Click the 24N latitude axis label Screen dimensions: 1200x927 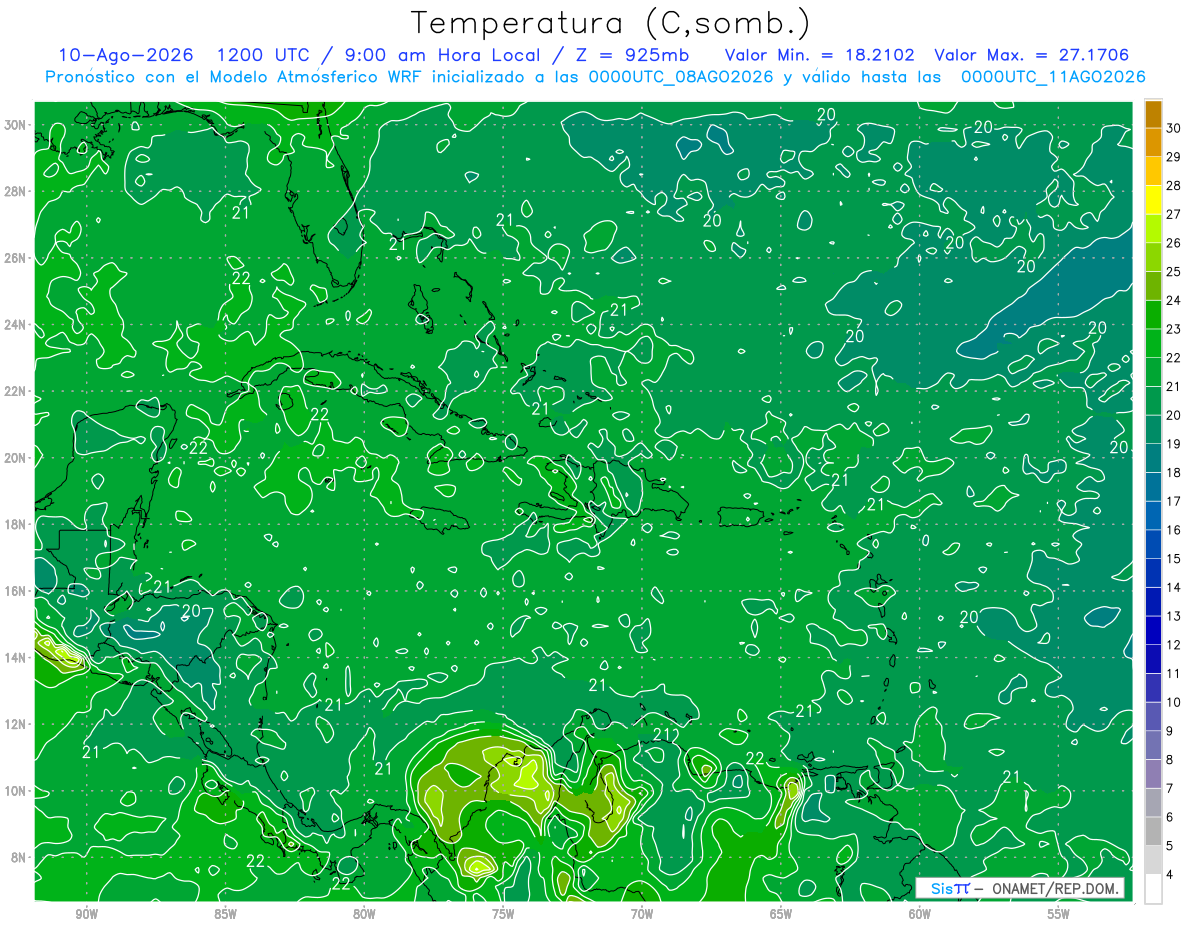[x=16, y=325]
